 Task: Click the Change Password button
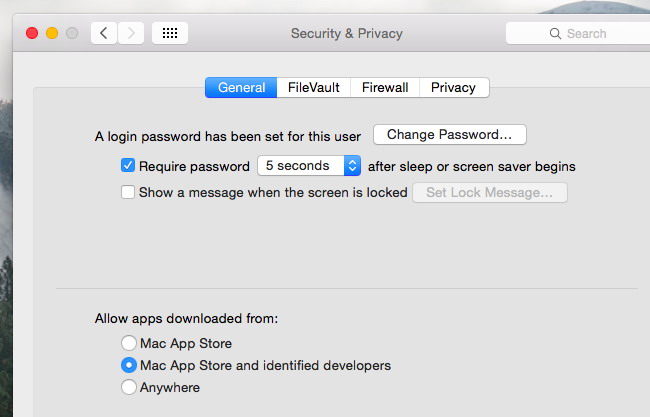coord(450,134)
